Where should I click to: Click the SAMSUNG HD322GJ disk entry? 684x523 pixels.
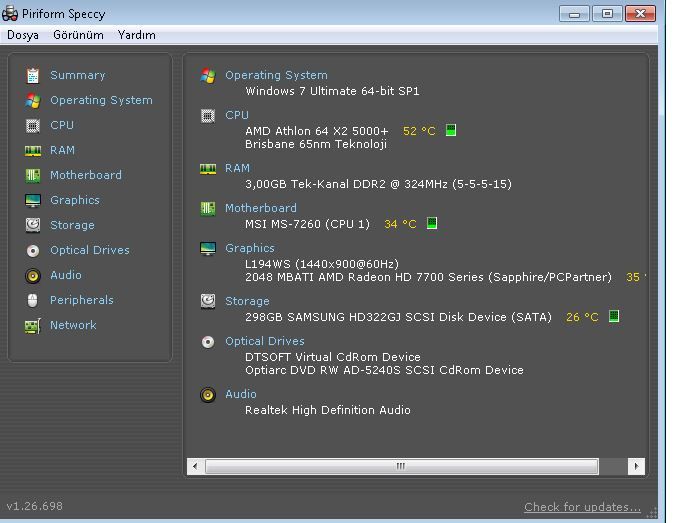click(x=398, y=317)
